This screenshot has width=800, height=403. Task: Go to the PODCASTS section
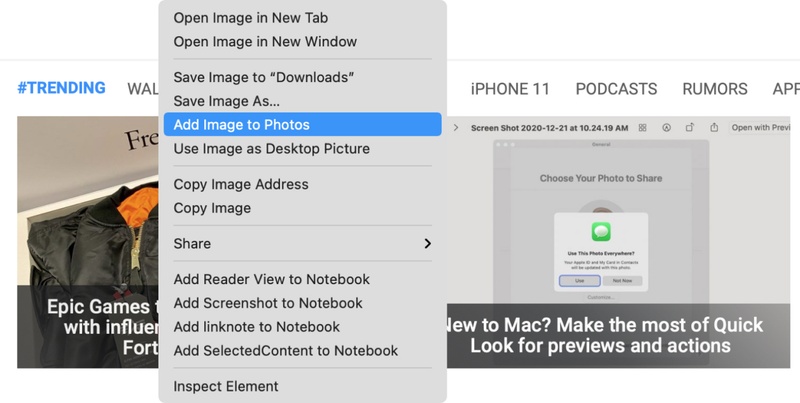[616, 89]
